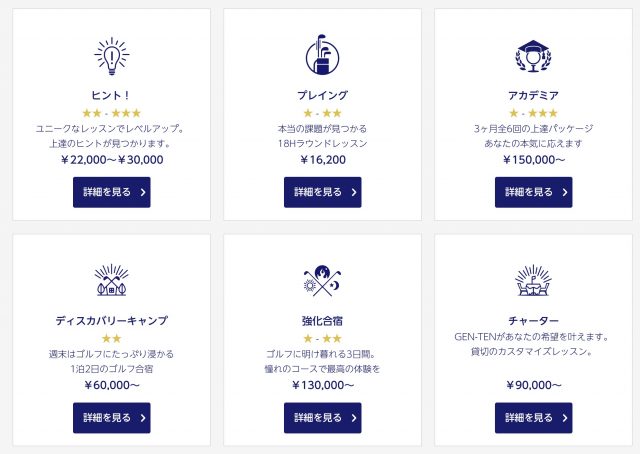Click the light bulb icon for ヒント！
Screen dimensions: 640x454
111,56
